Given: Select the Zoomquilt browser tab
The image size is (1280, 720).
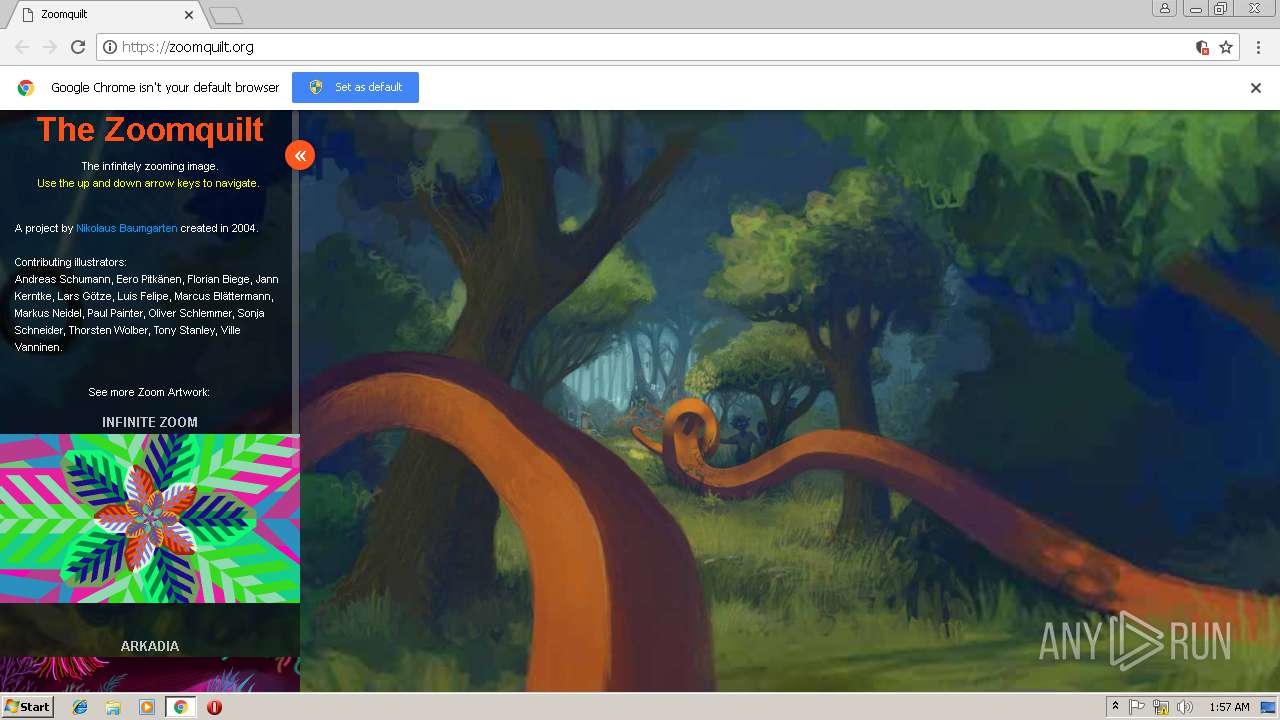Looking at the screenshot, I should 105,15.
